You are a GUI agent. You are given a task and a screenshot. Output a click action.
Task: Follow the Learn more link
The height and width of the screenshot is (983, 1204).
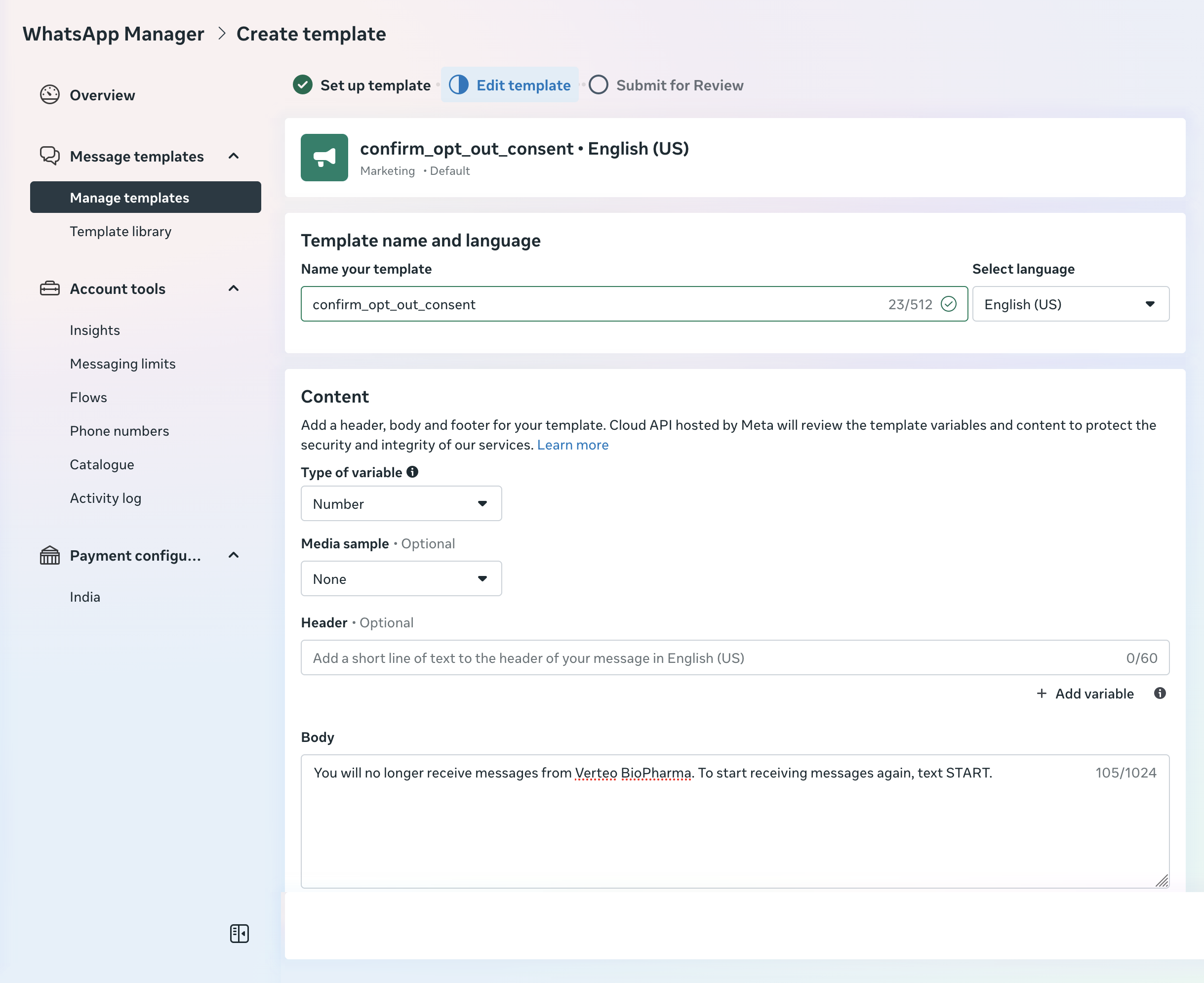pyautogui.click(x=572, y=445)
